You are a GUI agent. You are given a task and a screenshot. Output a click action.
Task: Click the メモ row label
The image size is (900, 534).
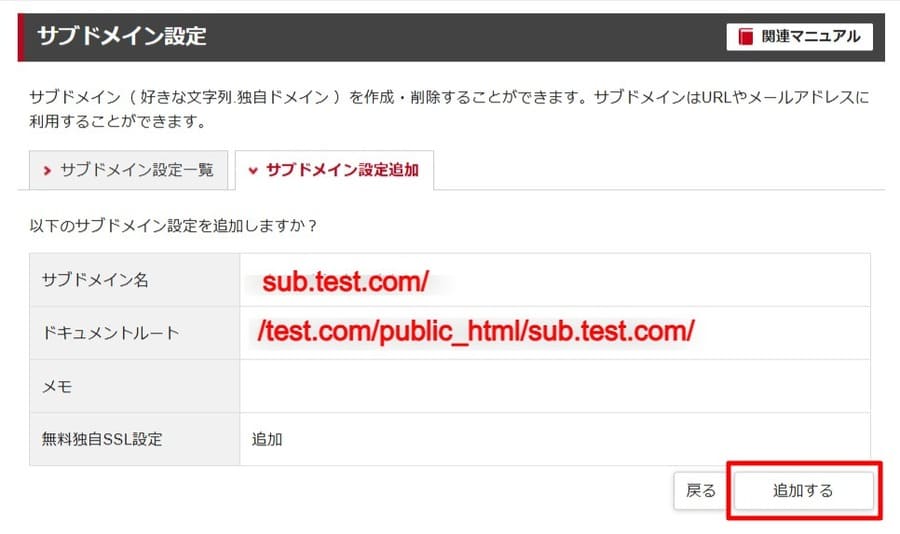coord(57,386)
